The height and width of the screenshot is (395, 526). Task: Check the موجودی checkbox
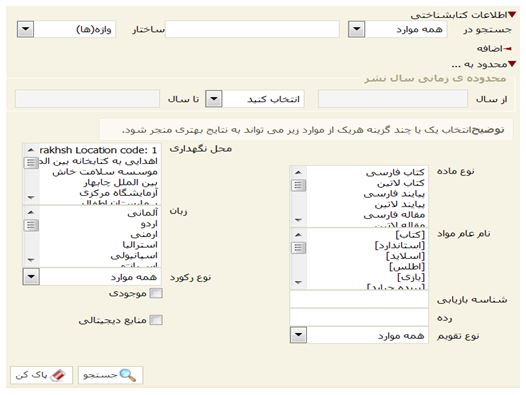pos(156,293)
